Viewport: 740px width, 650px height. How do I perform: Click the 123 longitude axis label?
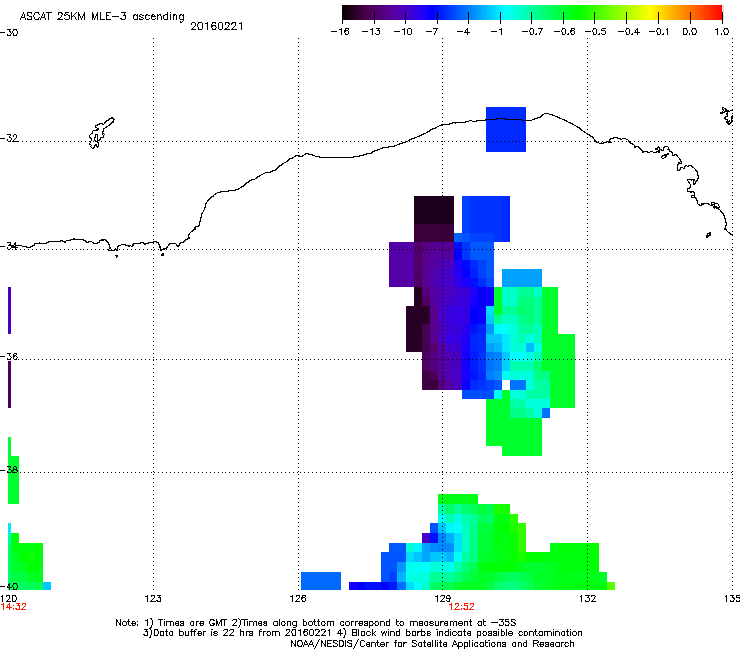click(x=153, y=599)
